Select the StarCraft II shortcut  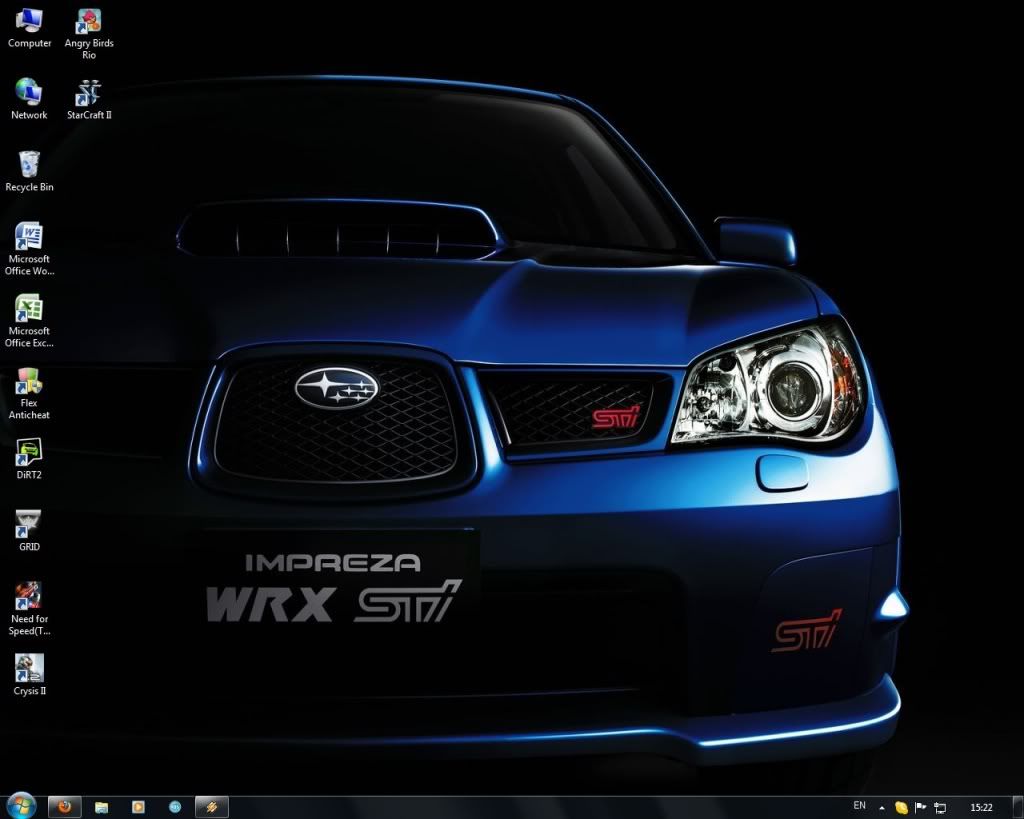(x=89, y=99)
